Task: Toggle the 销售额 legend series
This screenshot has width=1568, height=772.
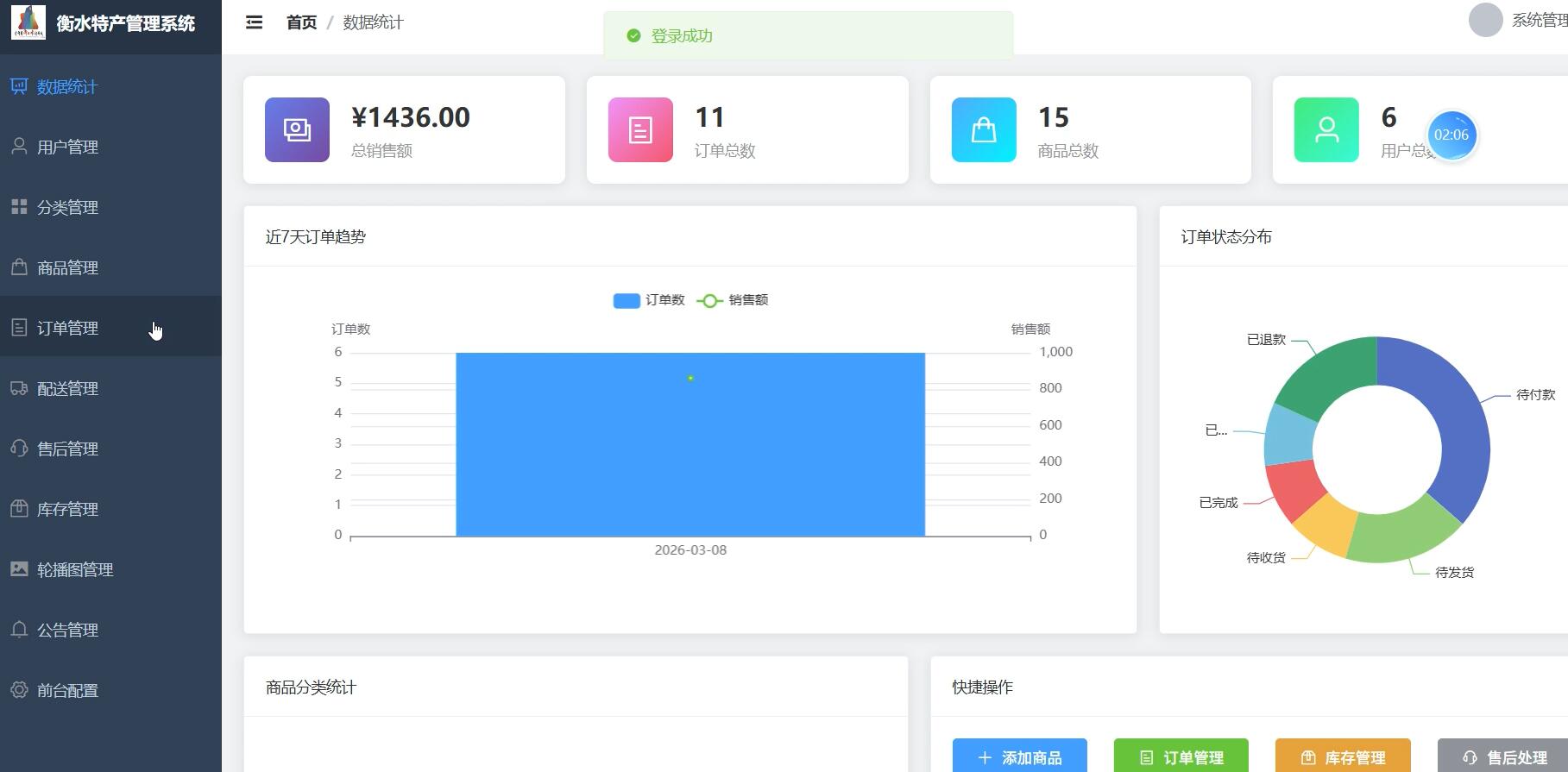Action: [x=733, y=300]
